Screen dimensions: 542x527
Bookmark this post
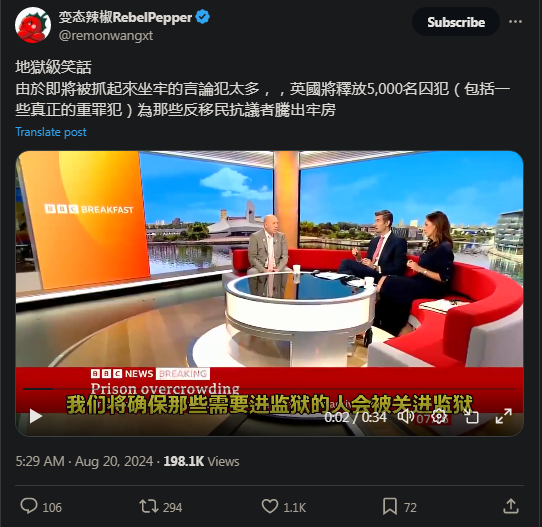point(390,507)
